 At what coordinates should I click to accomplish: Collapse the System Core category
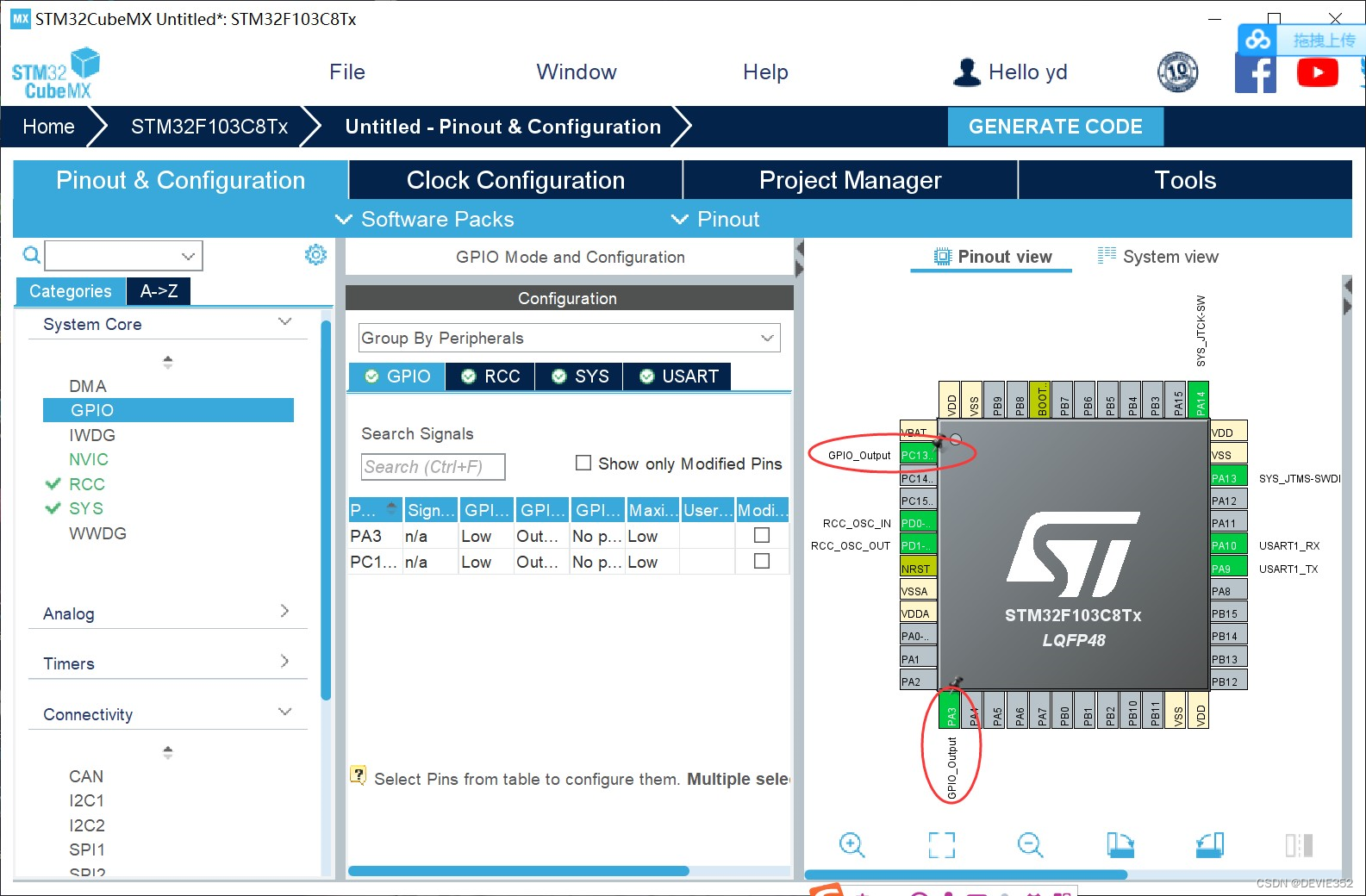pyautogui.click(x=285, y=322)
